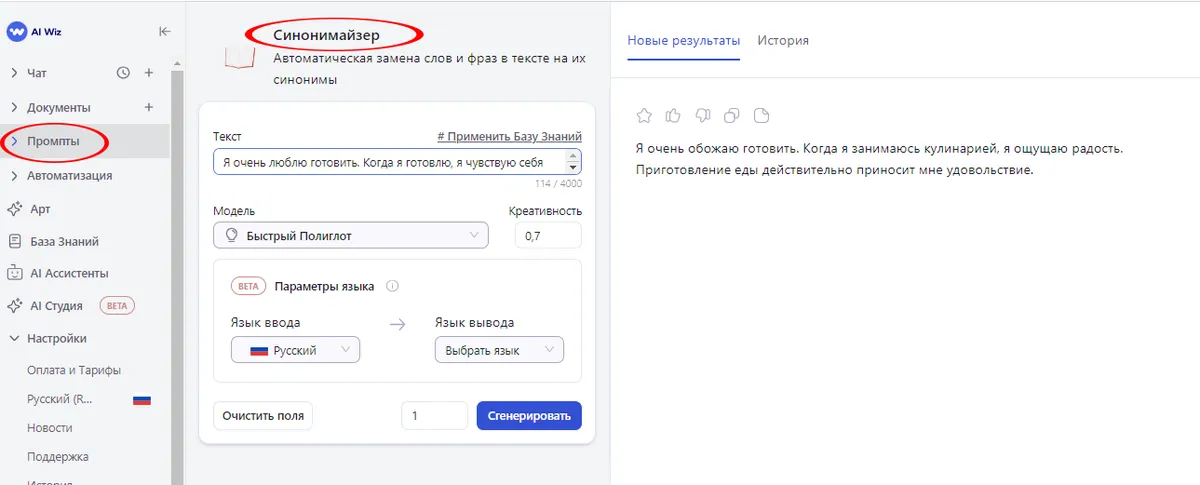Select Русский (R... language setting

[x=60, y=399]
